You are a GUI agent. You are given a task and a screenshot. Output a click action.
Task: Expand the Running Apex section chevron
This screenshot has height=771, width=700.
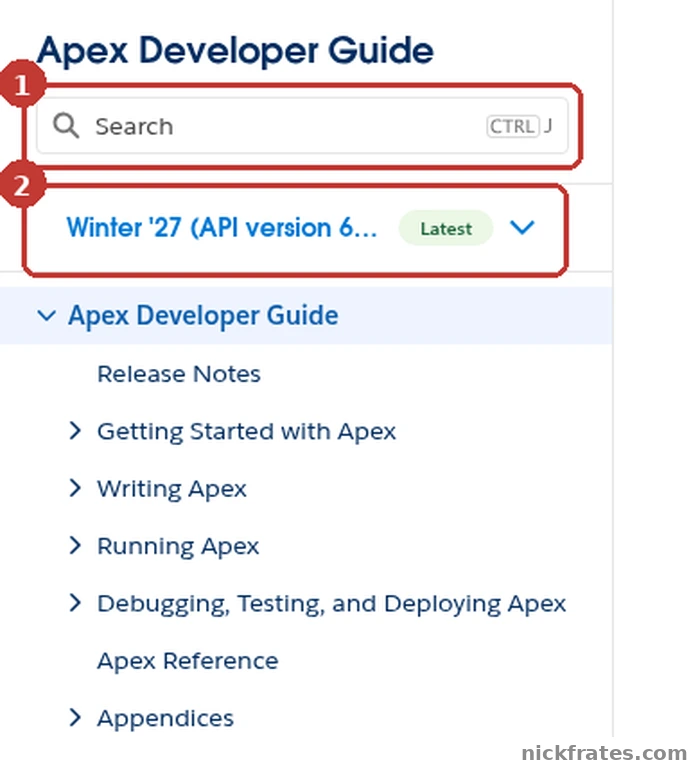click(75, 545)
